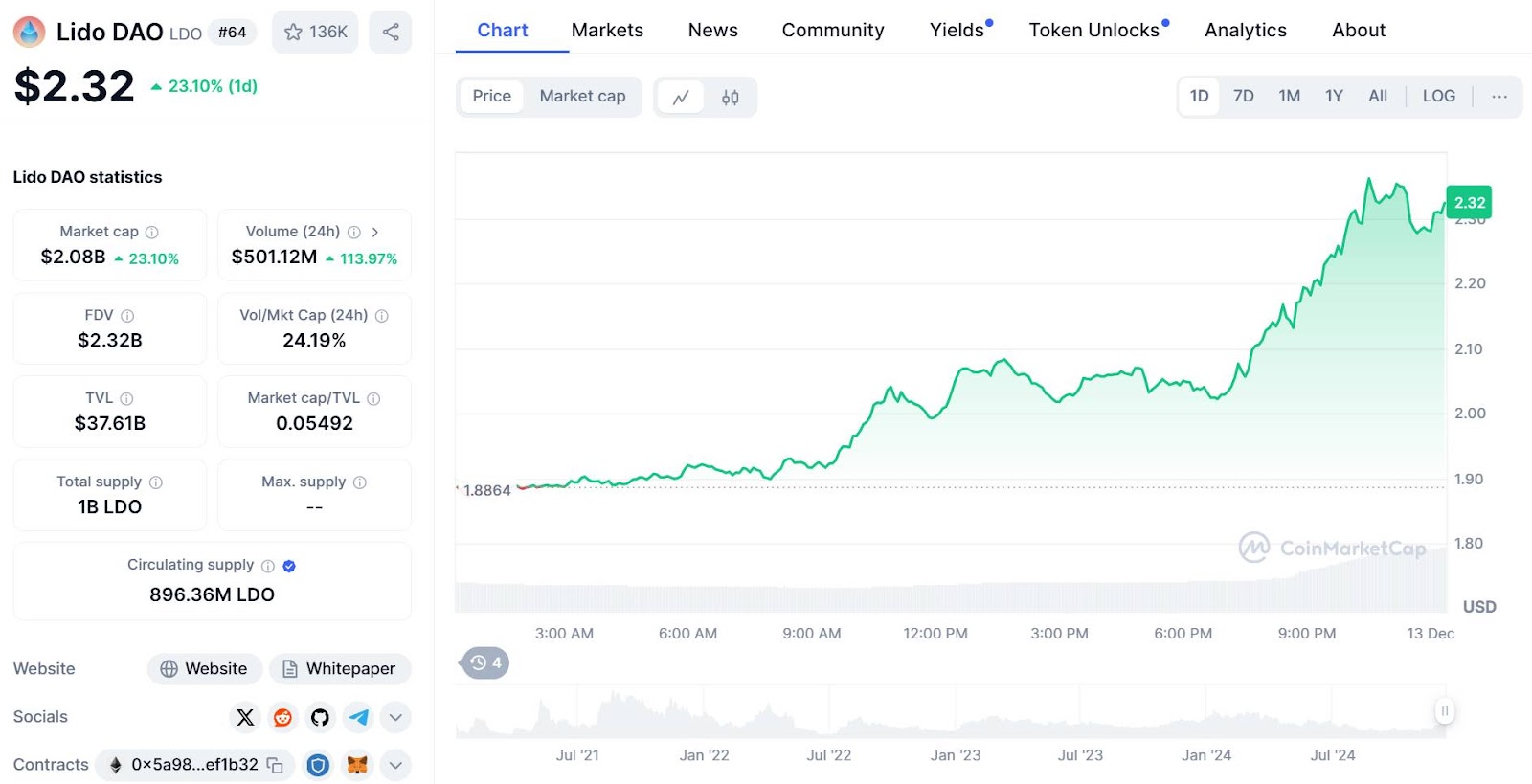
Task: Show Circulating supply info icon
Action: 268,566
